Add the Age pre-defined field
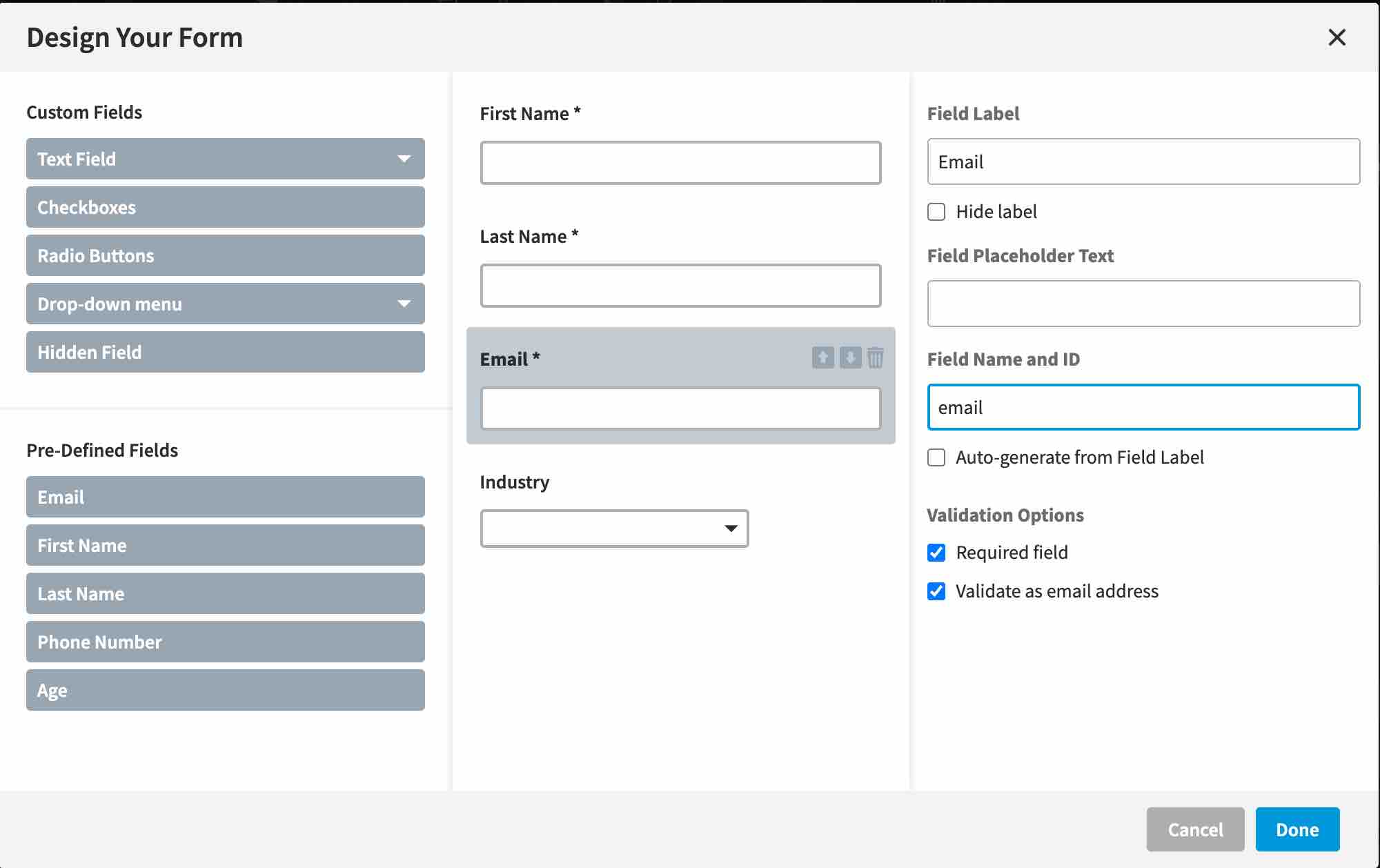The width and height of the screenshot is (1380, 868). pyautogui.click(x=225, y=690)
